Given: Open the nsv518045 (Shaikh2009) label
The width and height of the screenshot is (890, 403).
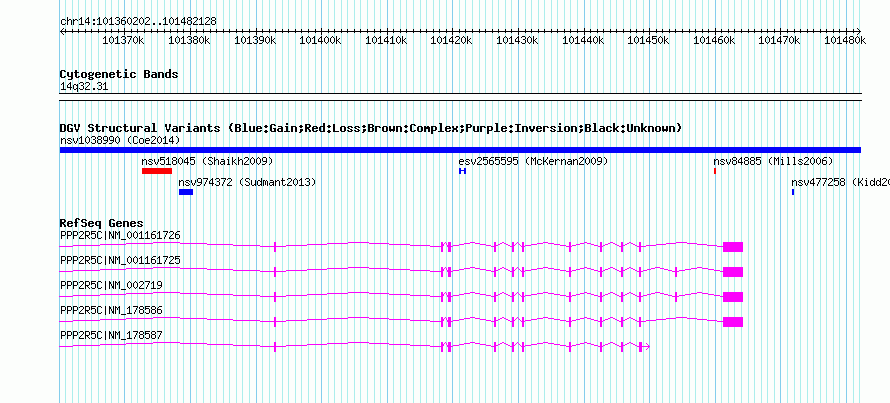Looking at the screenshot, I should [207, 161].
